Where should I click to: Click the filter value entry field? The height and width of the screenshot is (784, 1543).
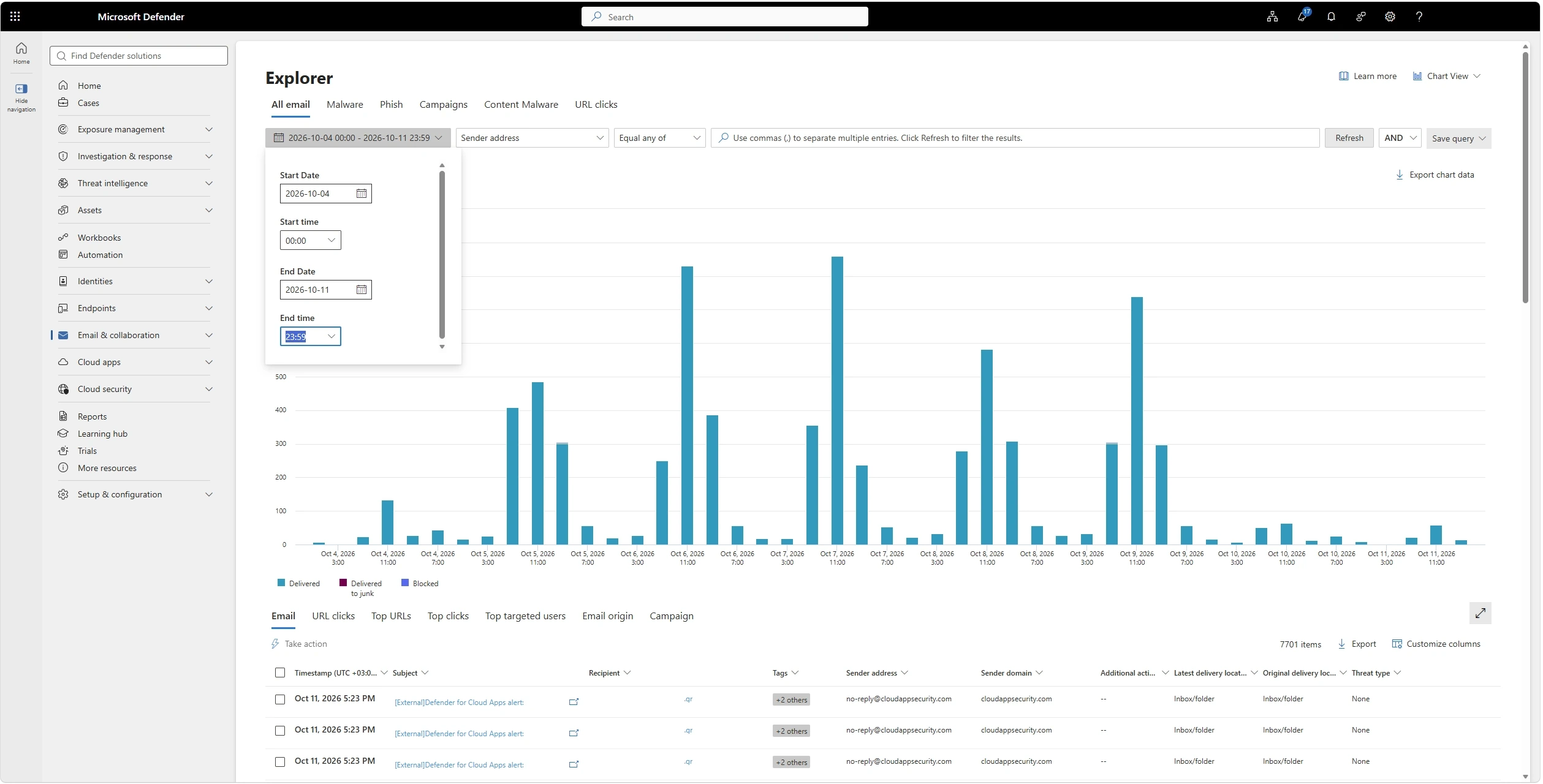click(x=1015, y=138)
